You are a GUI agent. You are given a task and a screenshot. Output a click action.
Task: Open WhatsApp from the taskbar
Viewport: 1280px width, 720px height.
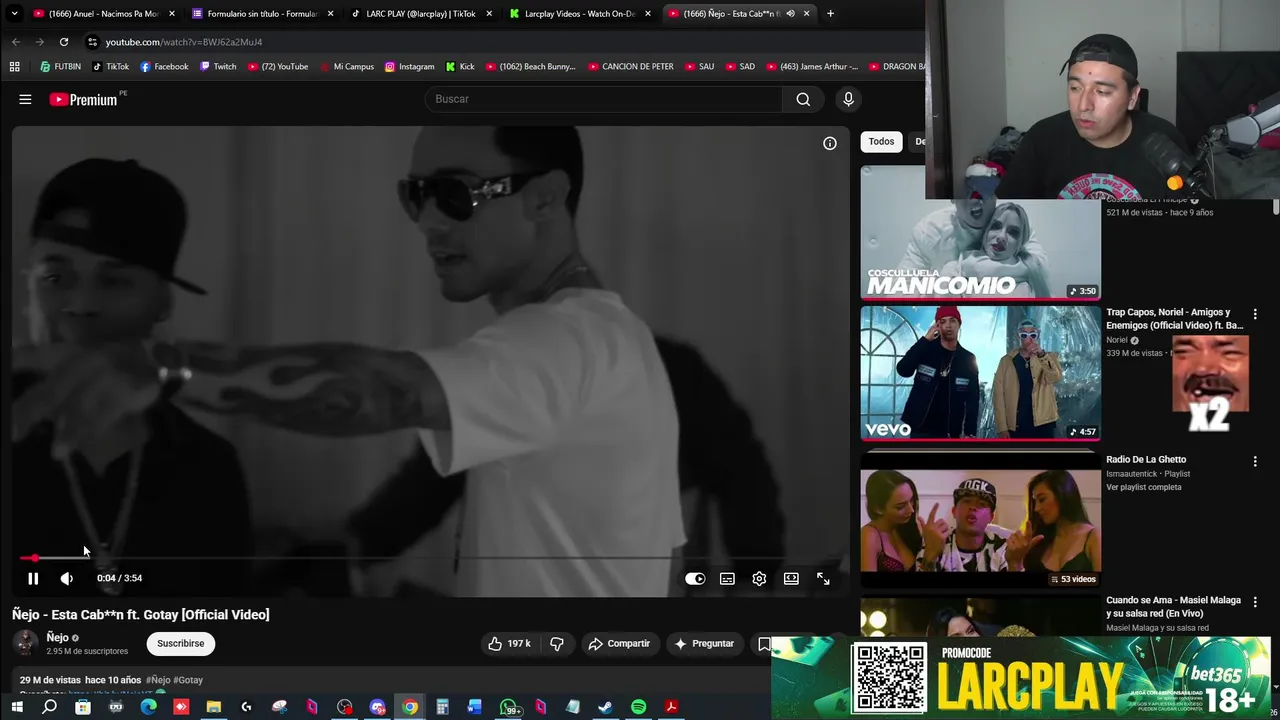(x=509, y=708)
